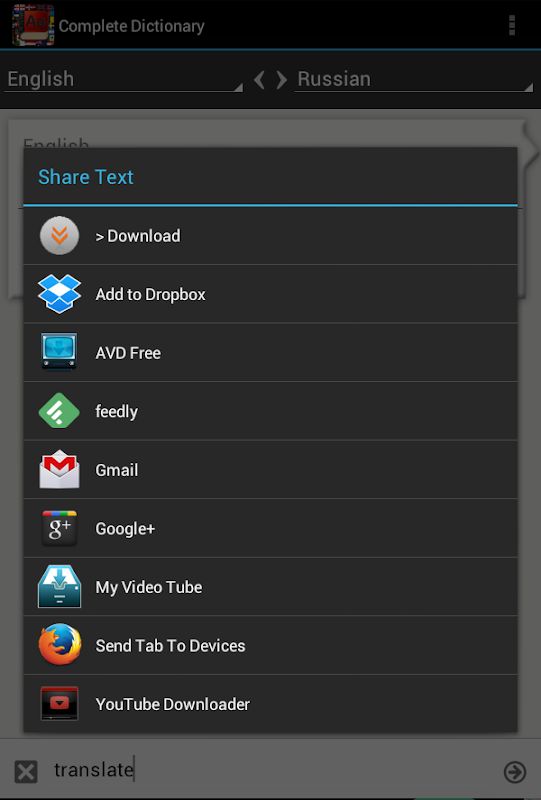
Task: Select the Google+ icon
Action: point(59,528)
